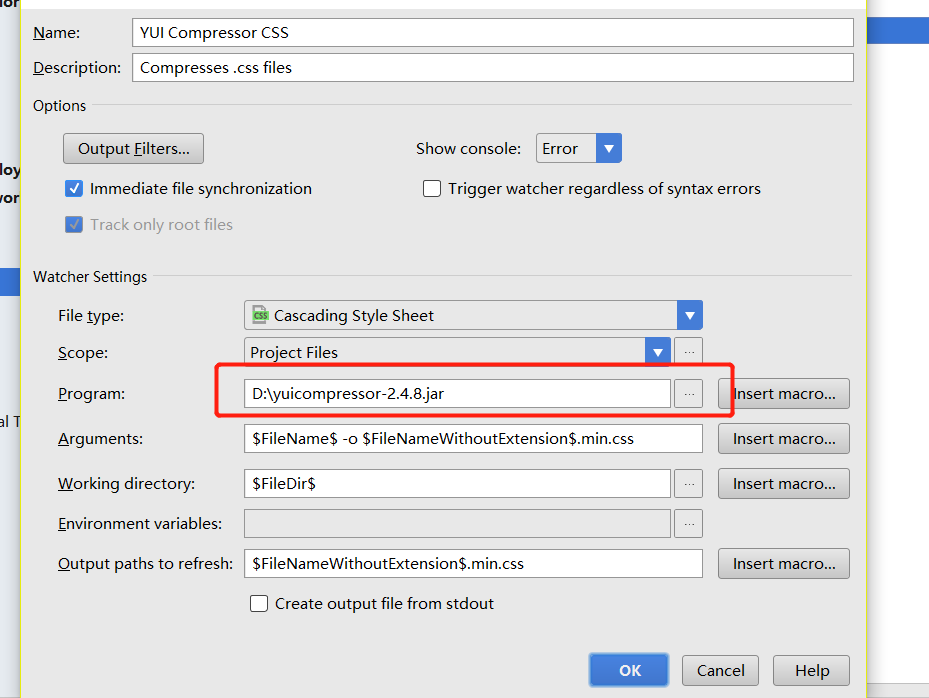Viewport: 929px width, 698px height.
Task: Open Help for this dialog
Action: pyautogui.click(x=811, y=670)
